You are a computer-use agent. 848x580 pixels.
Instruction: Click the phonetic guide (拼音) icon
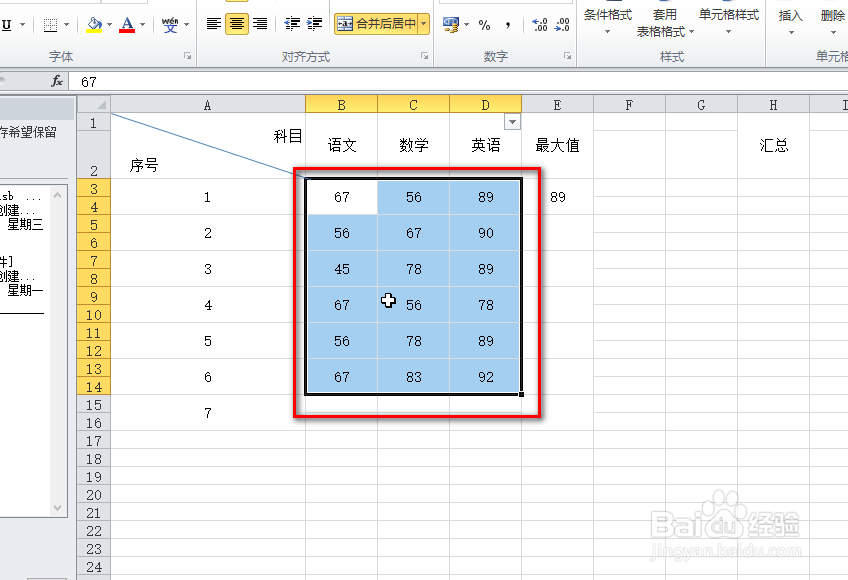coord(171,25)
